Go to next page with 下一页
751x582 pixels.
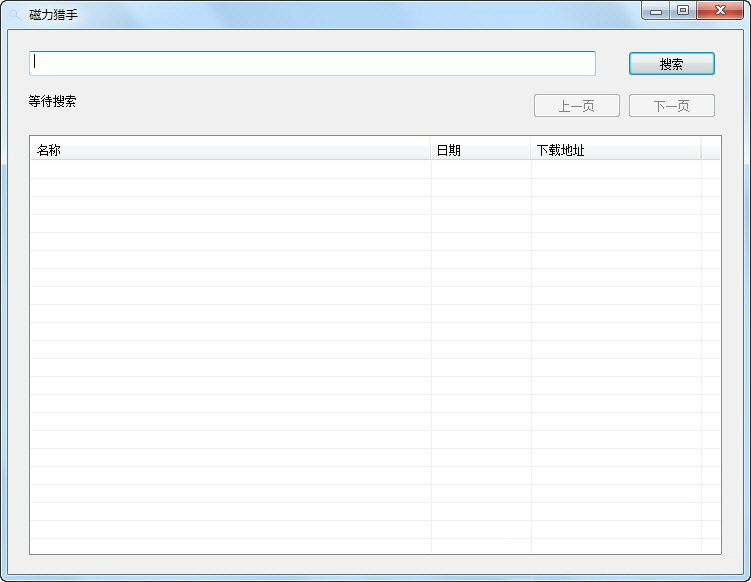[x=671, y=105]
